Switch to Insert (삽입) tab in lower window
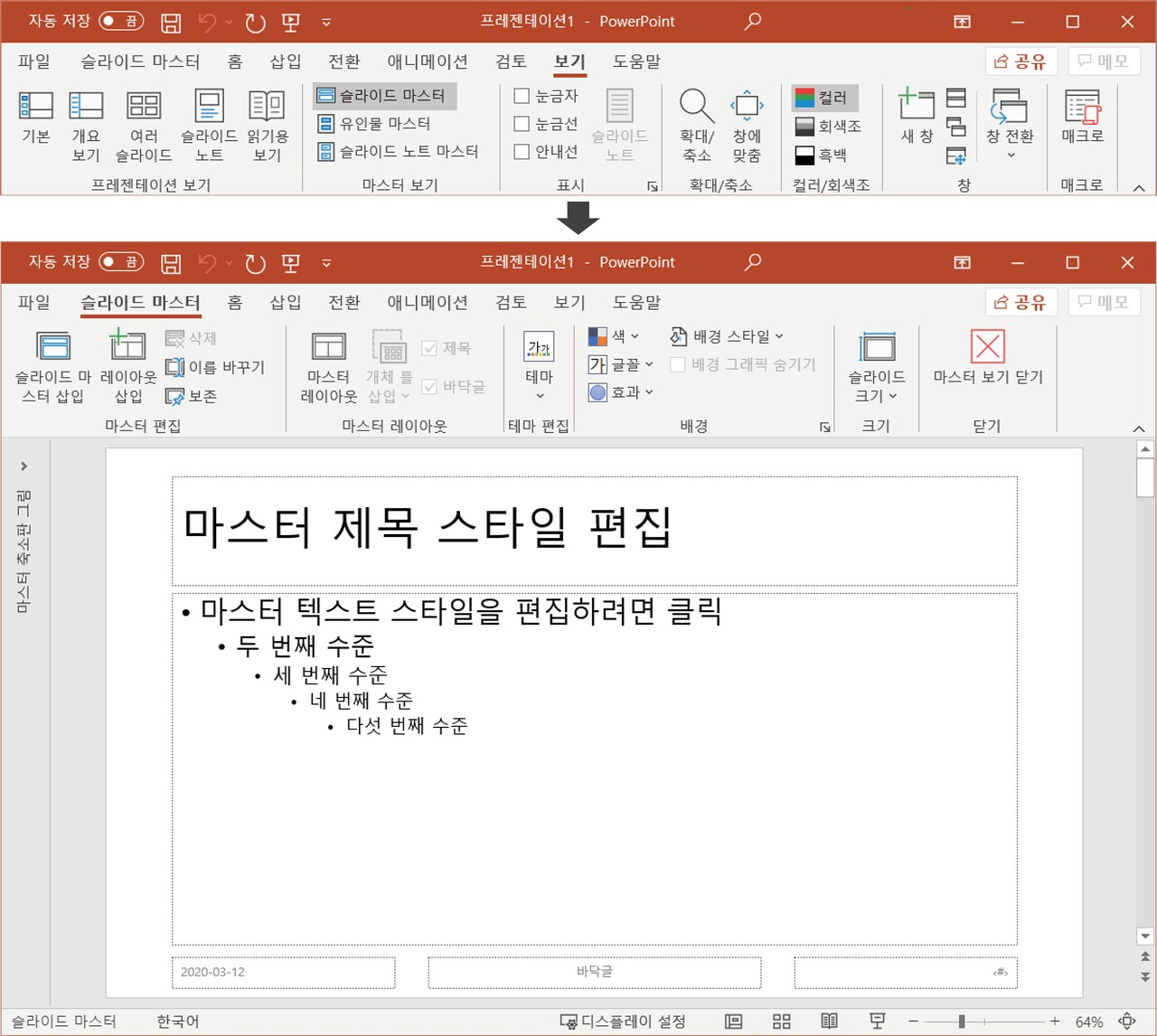Viewport: 1157px width, 1036px height. click(x=286, y=302)
